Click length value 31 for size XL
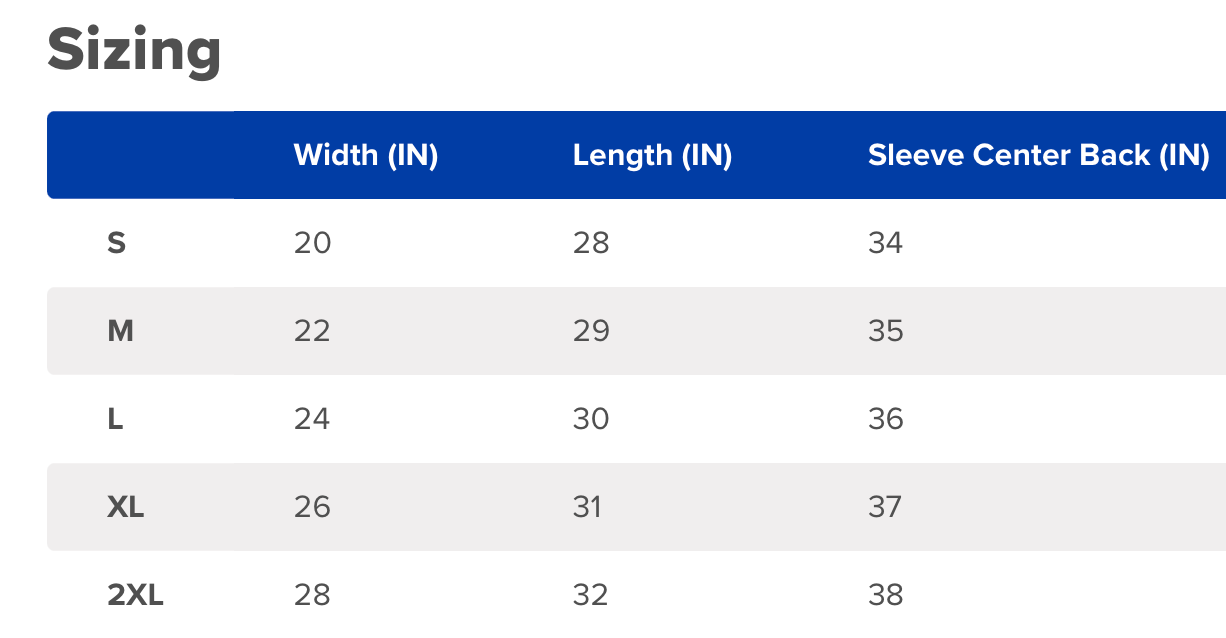The image size is (1226, 638). pyautogui.click(x=588, y=507)
